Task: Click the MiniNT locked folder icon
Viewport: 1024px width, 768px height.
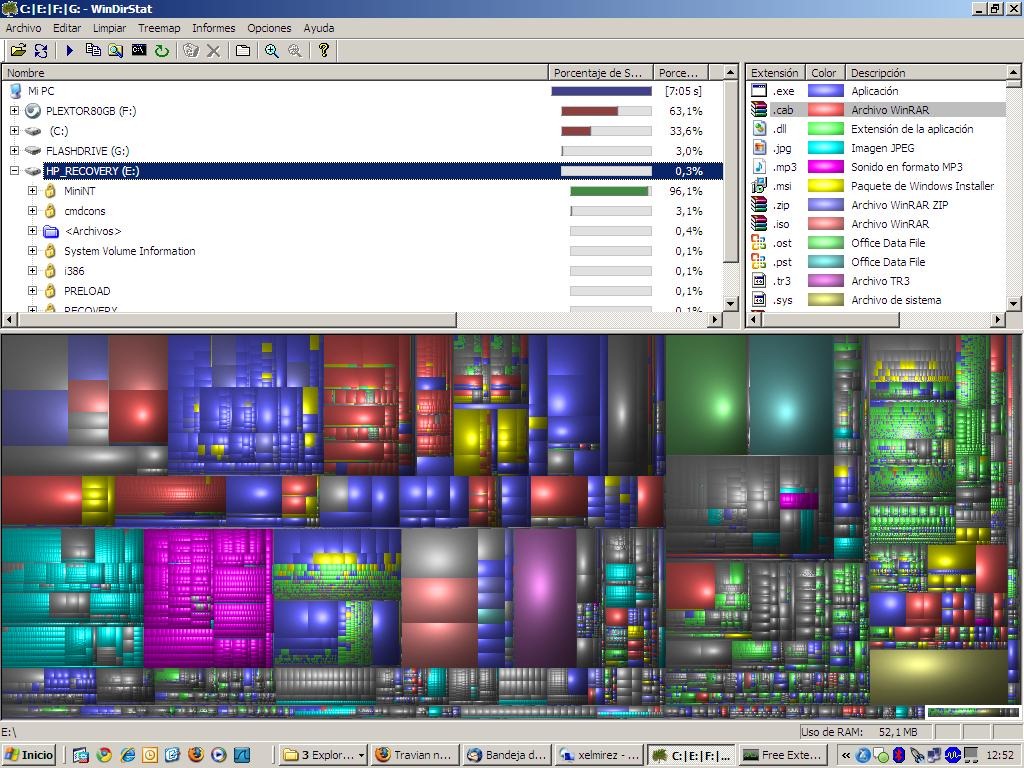Action: [50, 191]
